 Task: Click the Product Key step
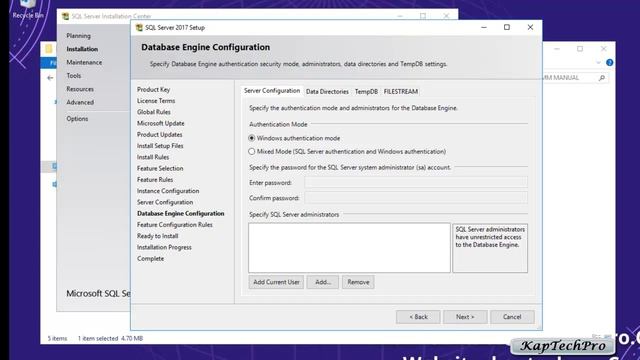pos(153,89)
